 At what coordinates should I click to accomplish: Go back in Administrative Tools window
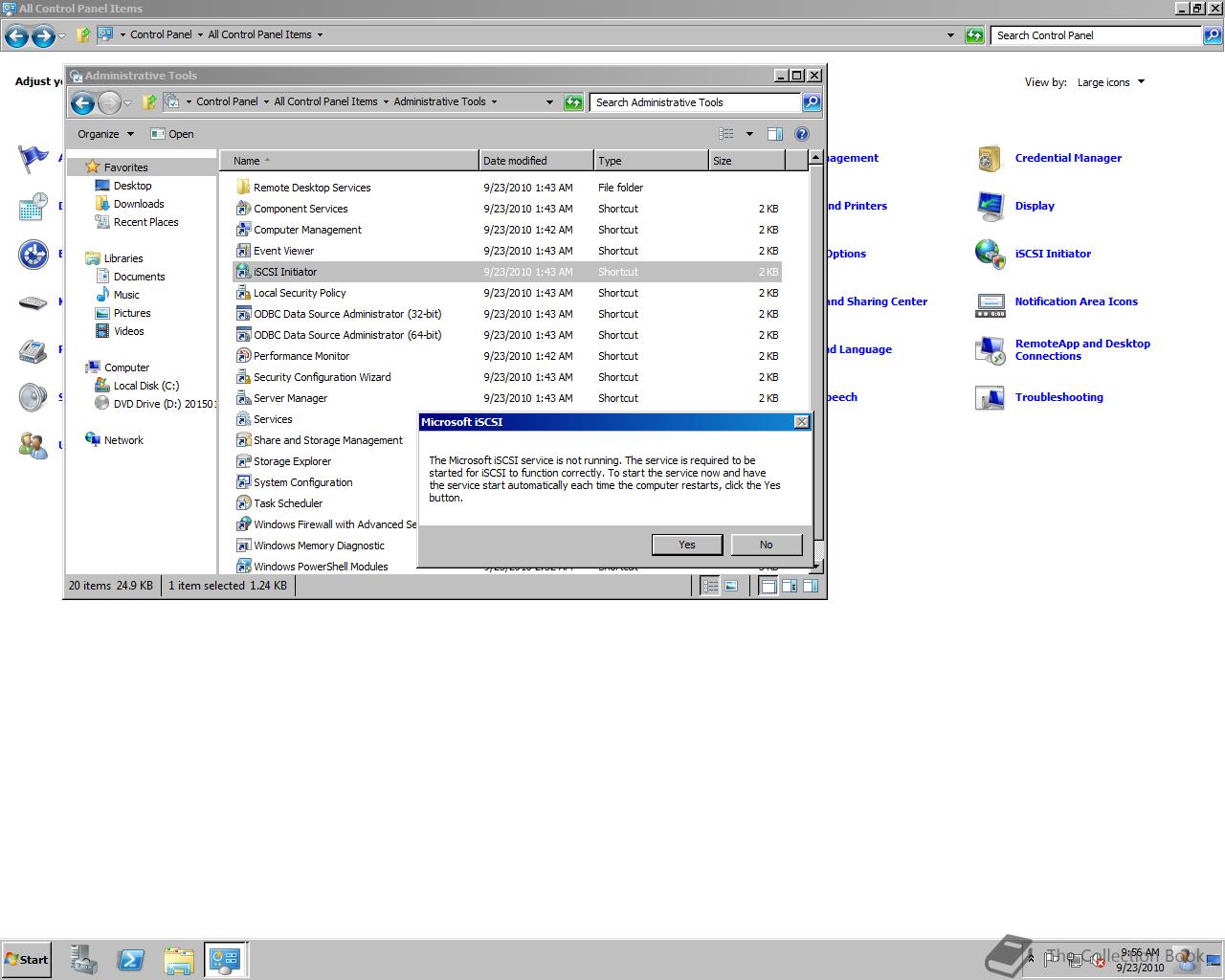[x=83, y=102]
